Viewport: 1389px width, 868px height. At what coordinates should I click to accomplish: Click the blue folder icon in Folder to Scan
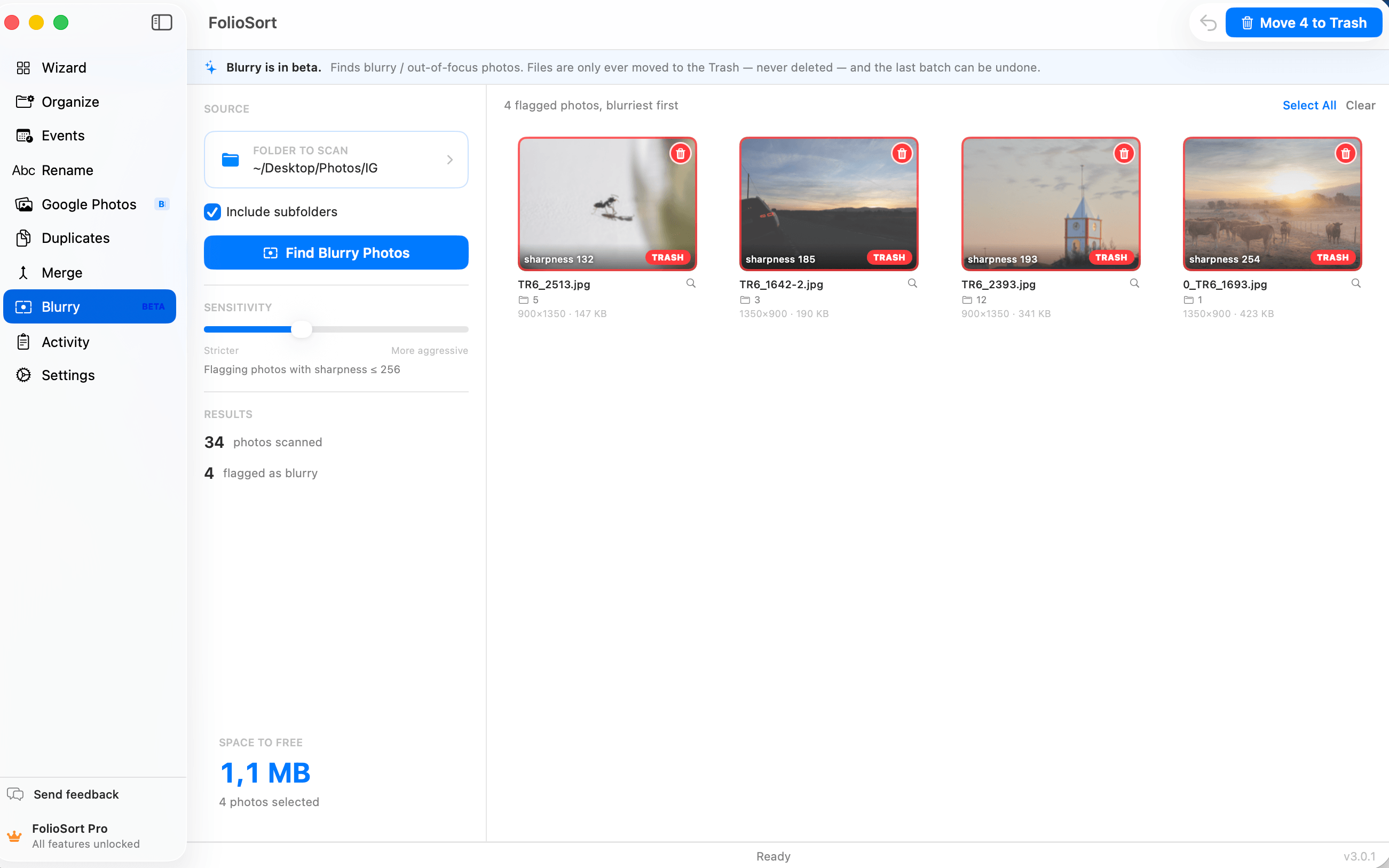(230, 160)
